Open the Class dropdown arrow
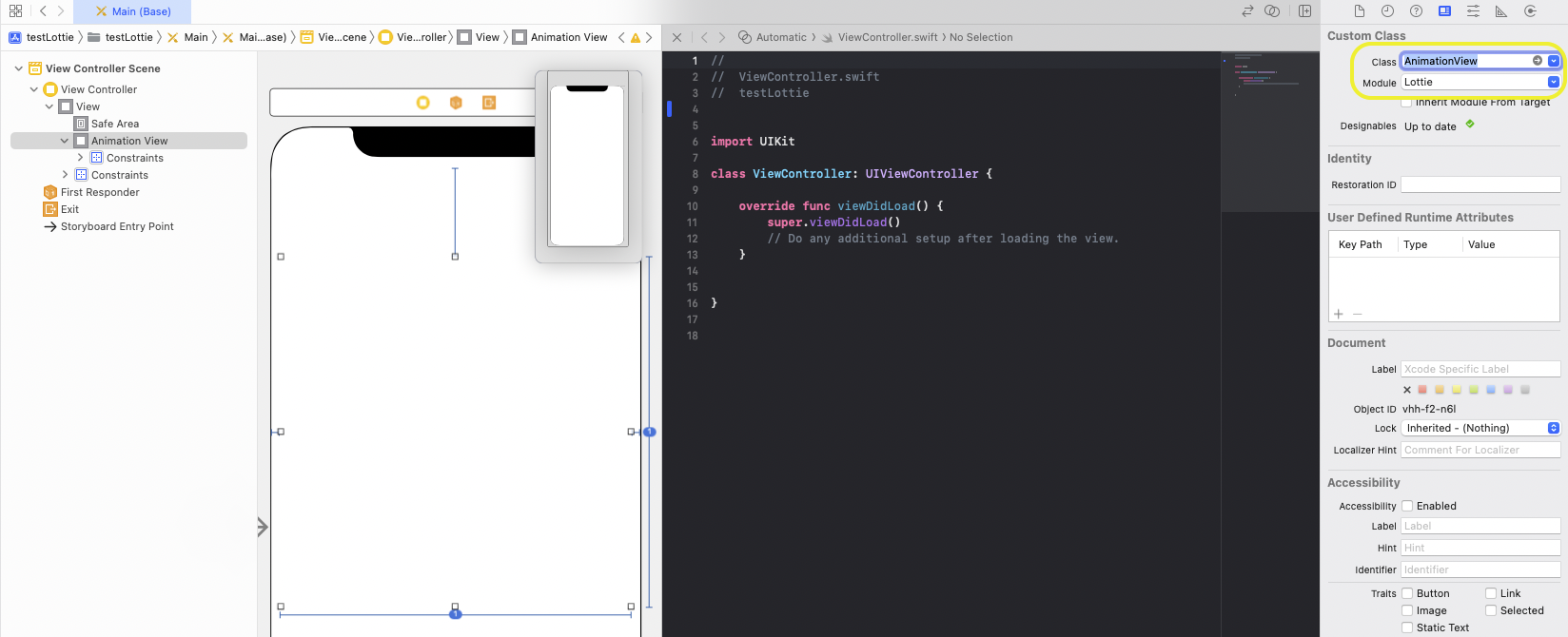 (x=1554, y=61)
